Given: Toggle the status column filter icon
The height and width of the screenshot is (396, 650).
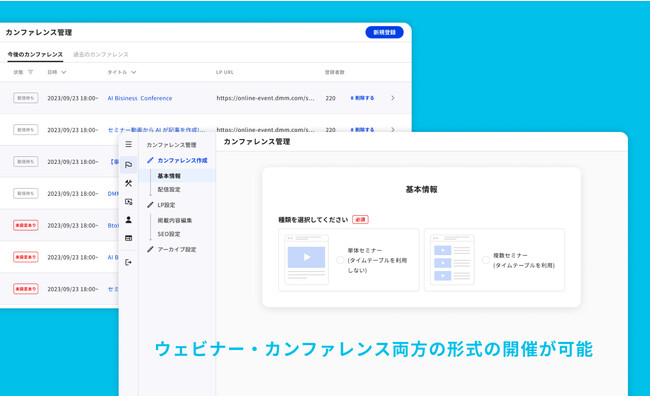Looking at the screenshot, I should pyautogui.click(x=30, y=72).
